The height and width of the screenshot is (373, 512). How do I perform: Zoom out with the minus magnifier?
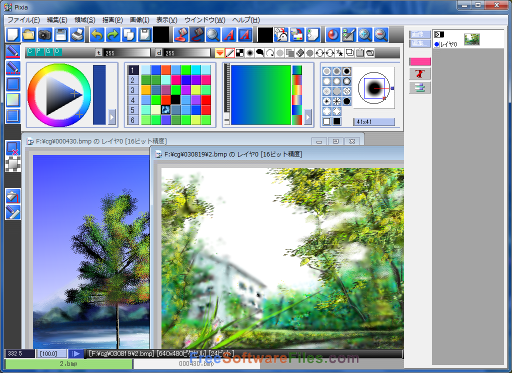tap(381, 35)
